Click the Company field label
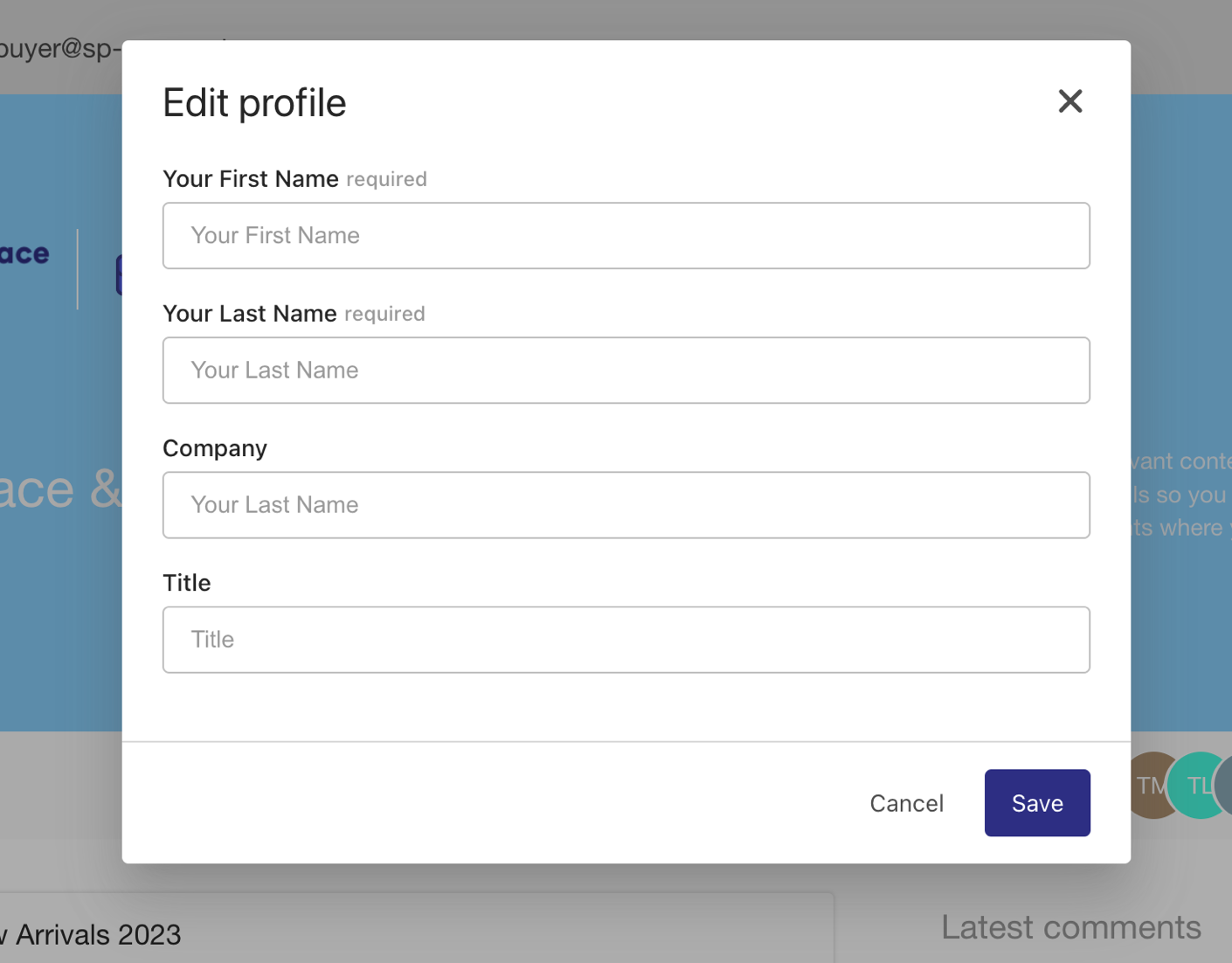Screen dimensions: 1232x963 pos(214,447)
